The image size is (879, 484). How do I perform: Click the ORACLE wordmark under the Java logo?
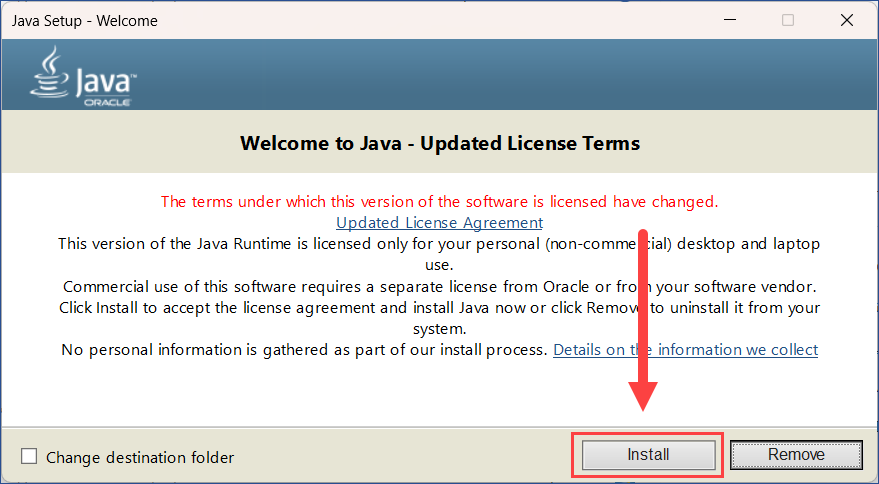pos(107,103)
